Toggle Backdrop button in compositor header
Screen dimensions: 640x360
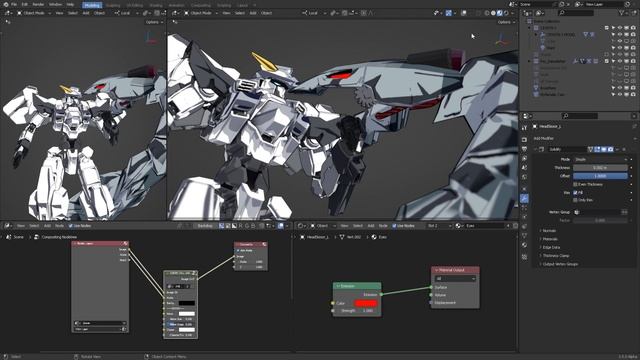[x=205, y=226]
